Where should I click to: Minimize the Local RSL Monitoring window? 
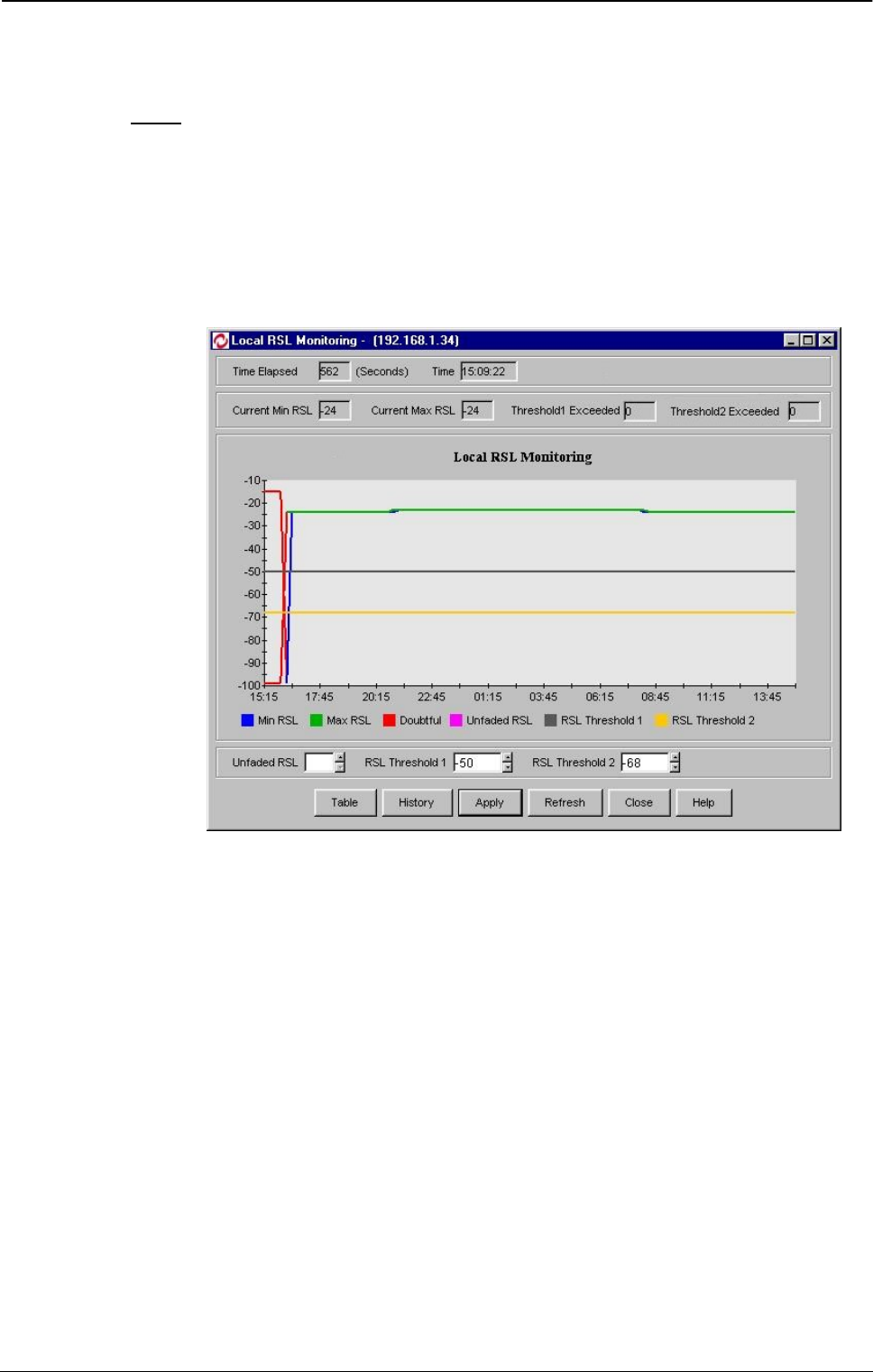[791, 341]
